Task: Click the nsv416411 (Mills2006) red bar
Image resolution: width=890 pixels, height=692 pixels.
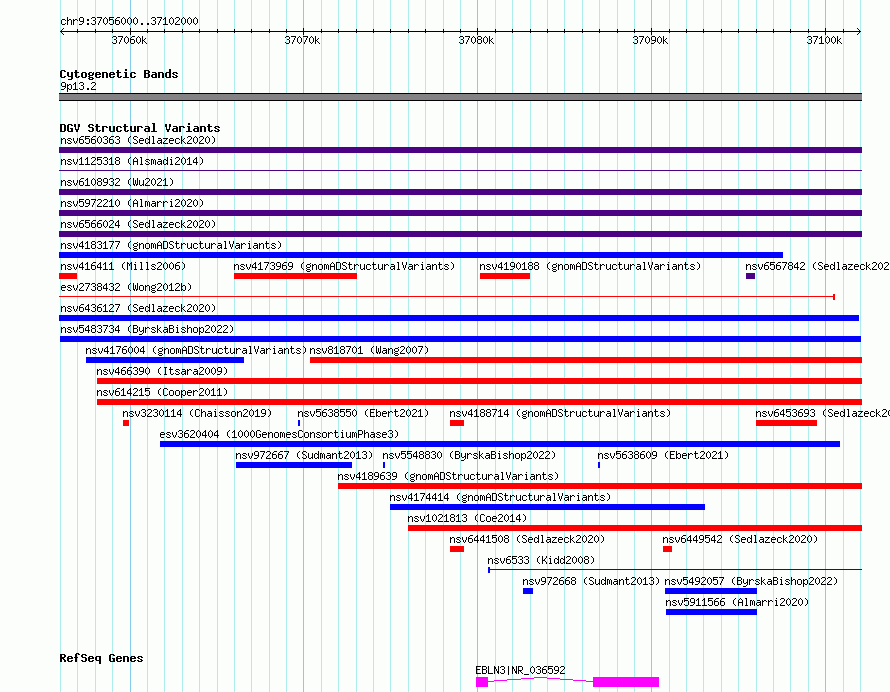Action: (x=68, y=276)
